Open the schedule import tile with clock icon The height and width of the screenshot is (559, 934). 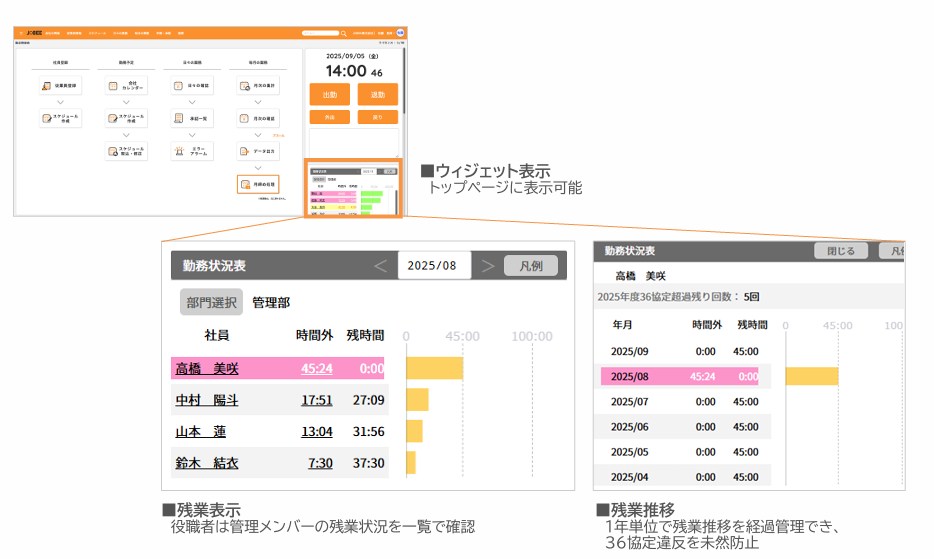coord(126,151)
